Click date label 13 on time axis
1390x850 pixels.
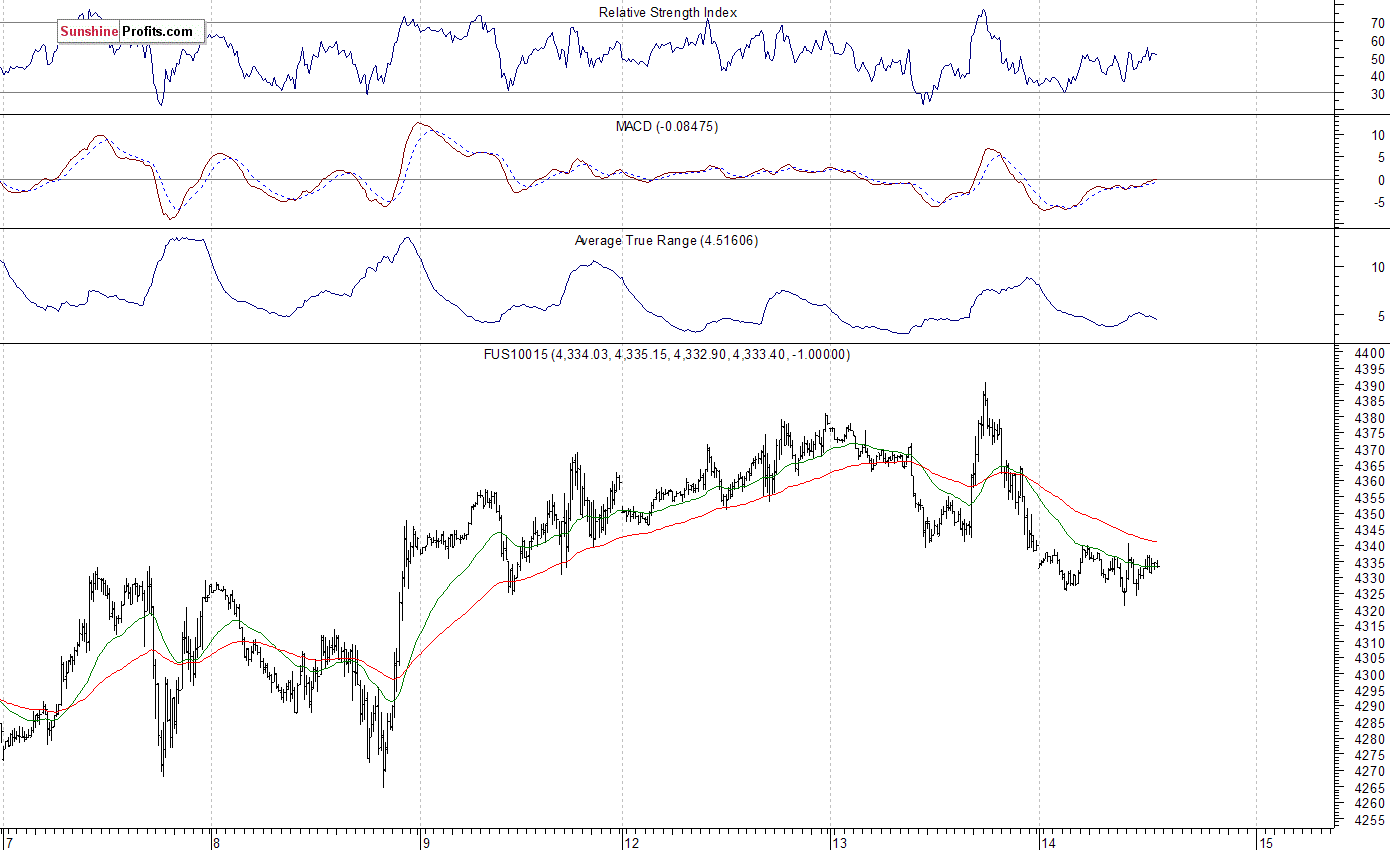coord(840,843)
